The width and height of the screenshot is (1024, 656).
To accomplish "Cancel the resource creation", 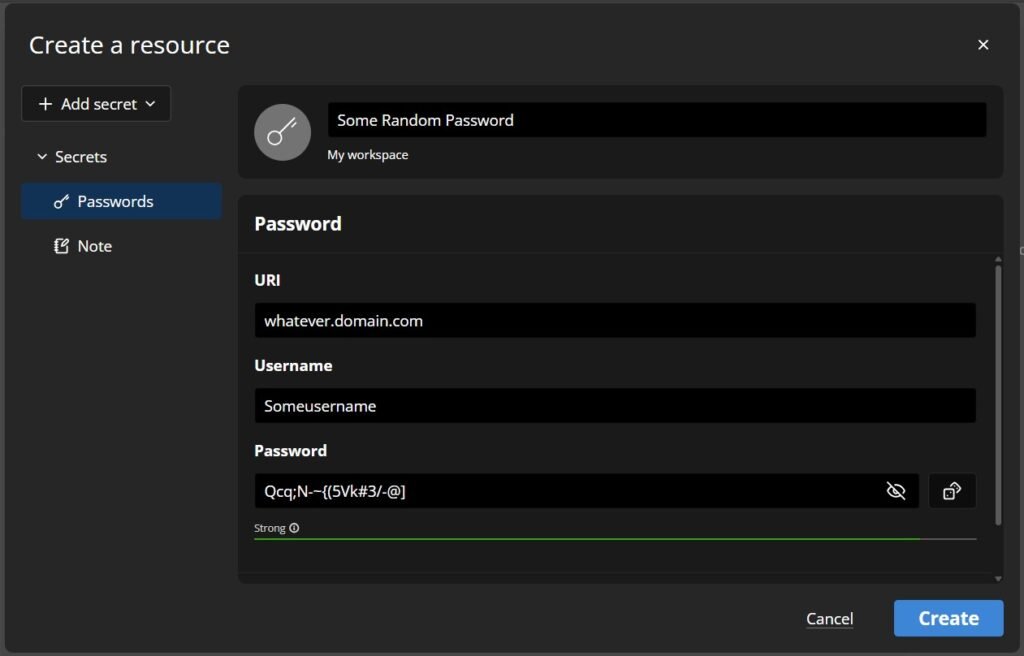I will pyautogui.click(x=829, y=619).
